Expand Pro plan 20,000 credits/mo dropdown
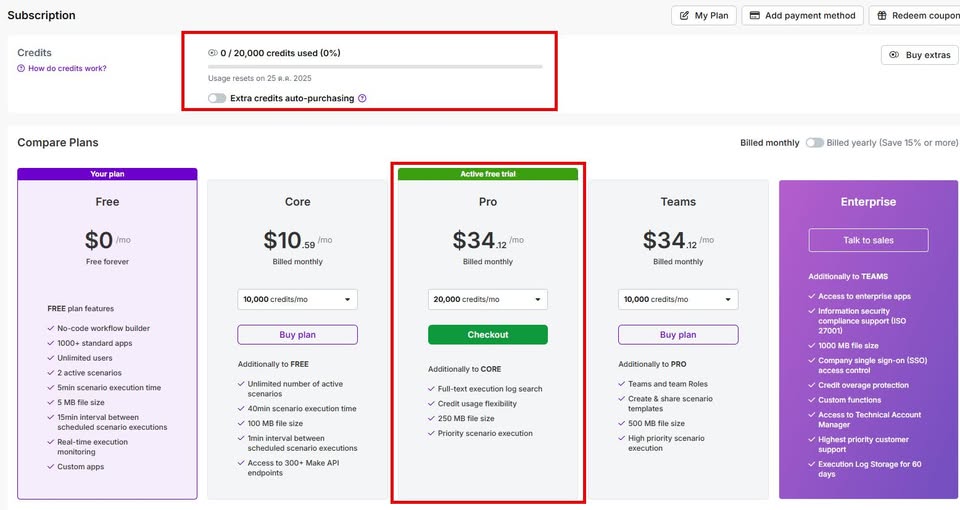The height and width of the screenshot is (510, 960). pyautogui.click(x=487, y=299)
